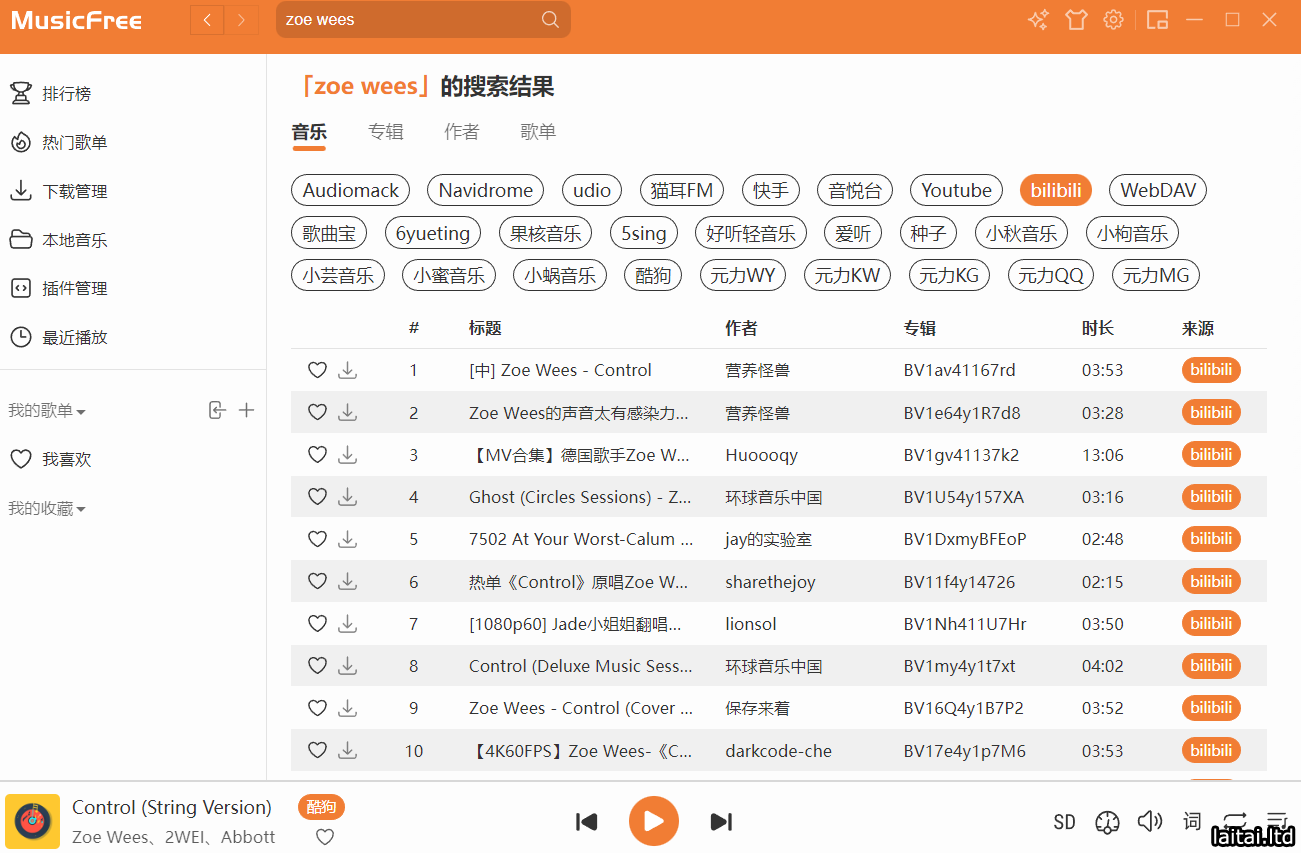Switch to mini player mode icon
Viewport: 1301px width, 853px height.
point(1157,20)
